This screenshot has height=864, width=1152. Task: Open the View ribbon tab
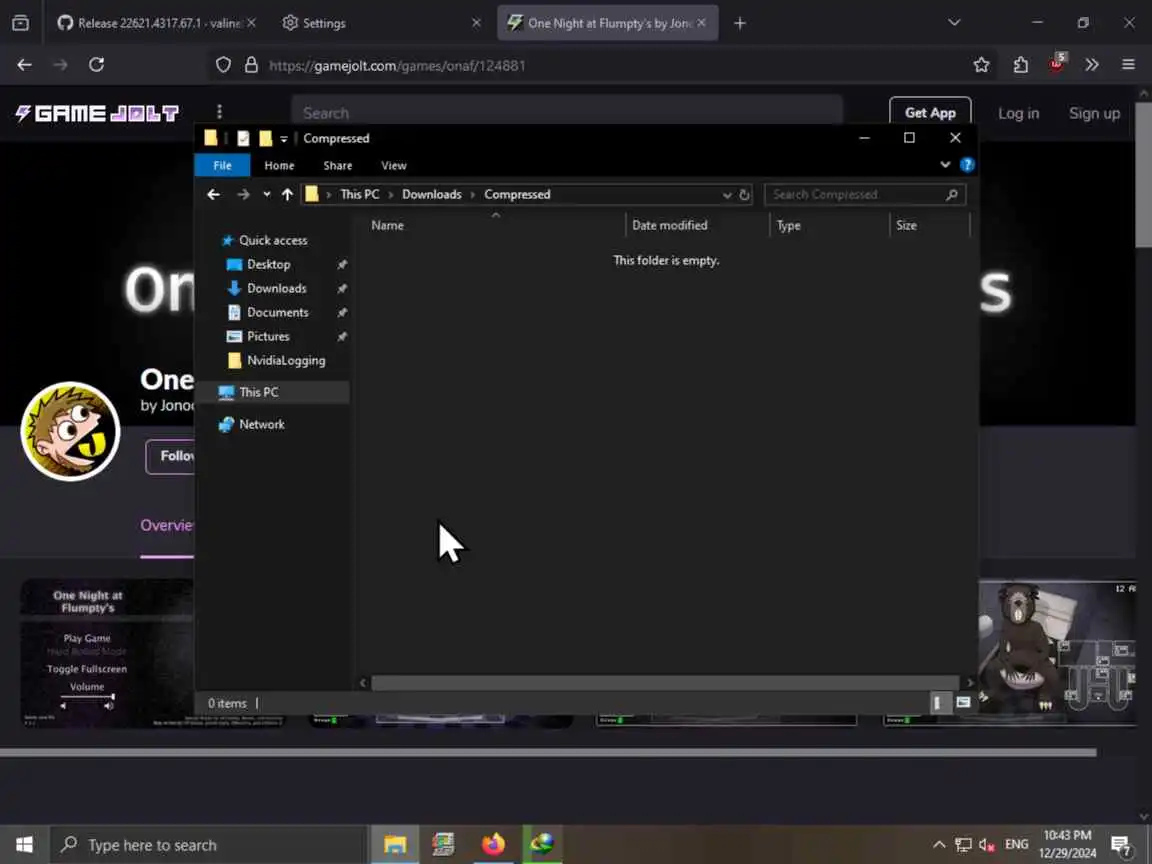point(394,165)
